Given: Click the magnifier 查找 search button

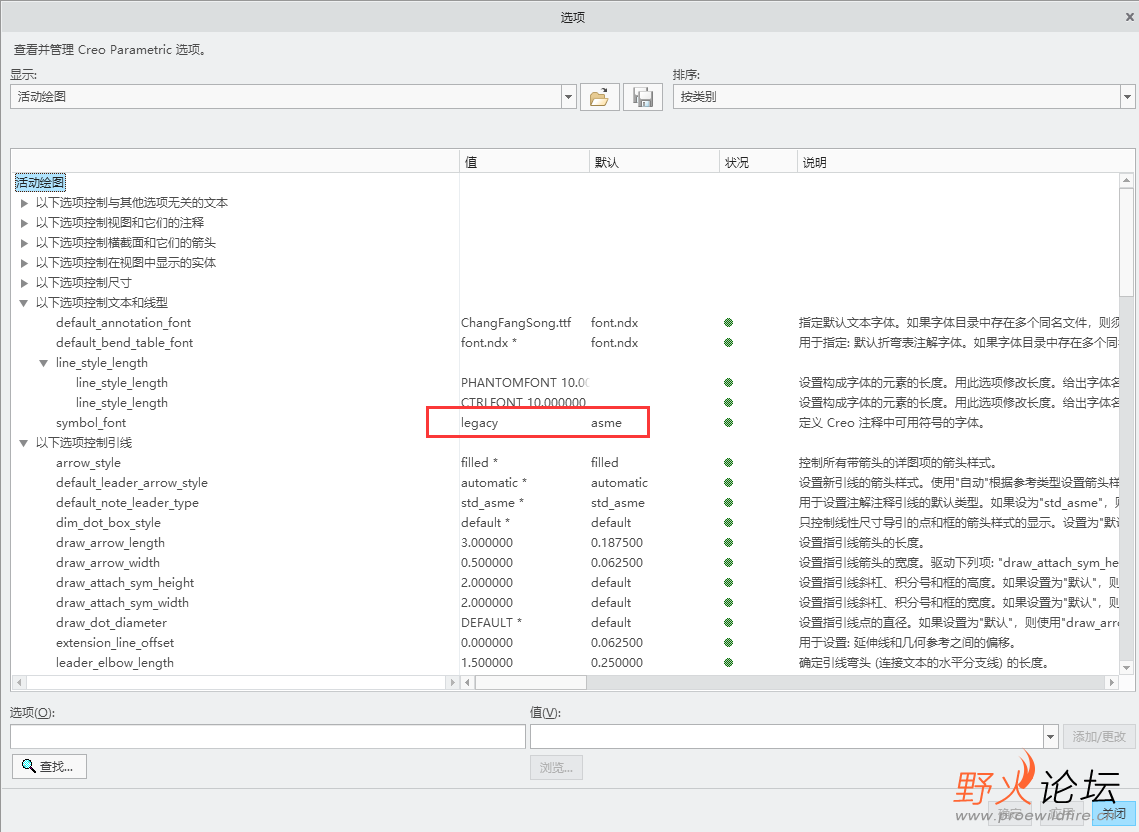Looking at the screenshot, I should pyautogui.click(x=49, y=766).
